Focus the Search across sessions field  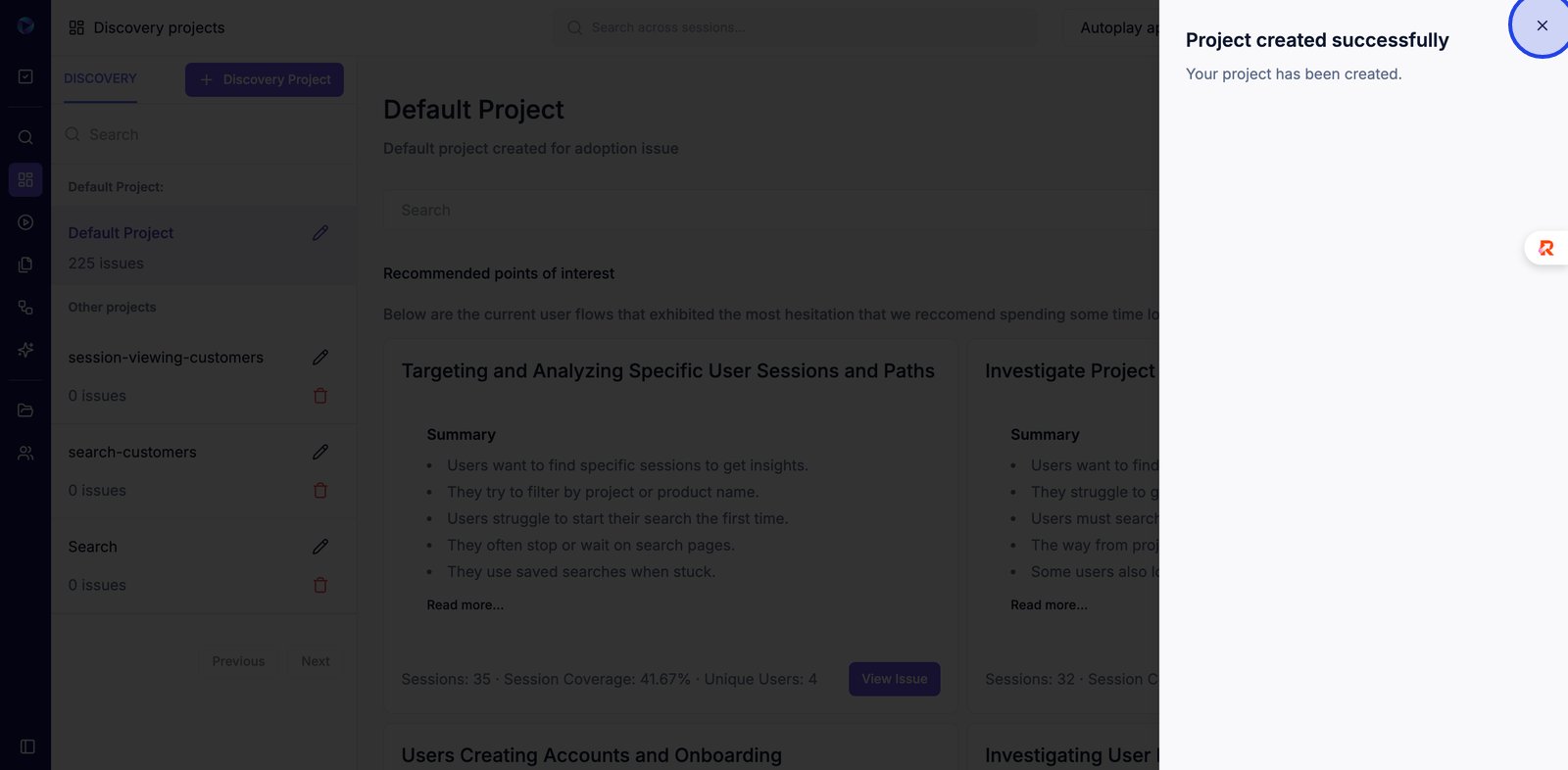[x=794, y=27]
